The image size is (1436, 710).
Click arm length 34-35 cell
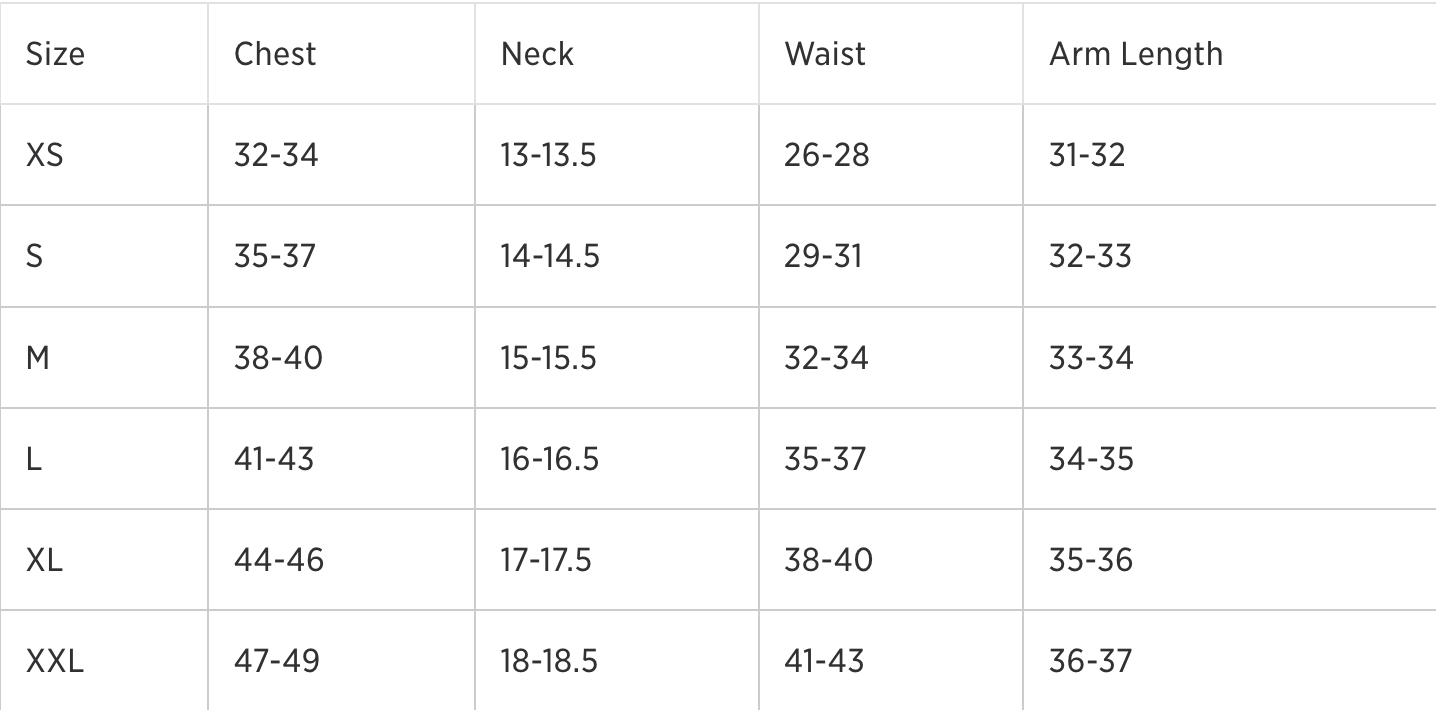1091,459
